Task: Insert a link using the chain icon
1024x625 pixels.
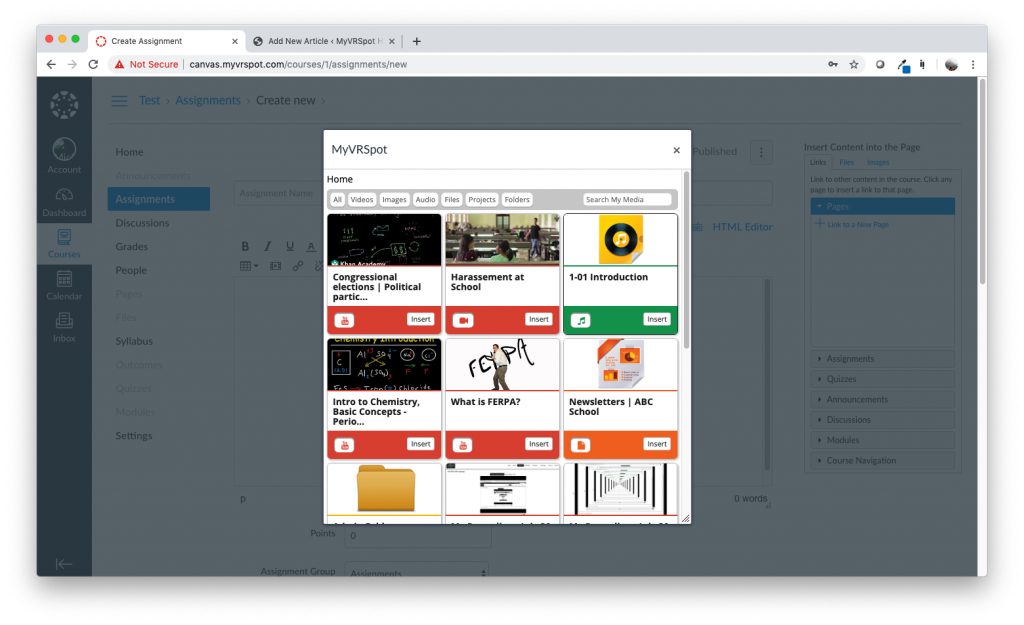Action: click(298, 266)
